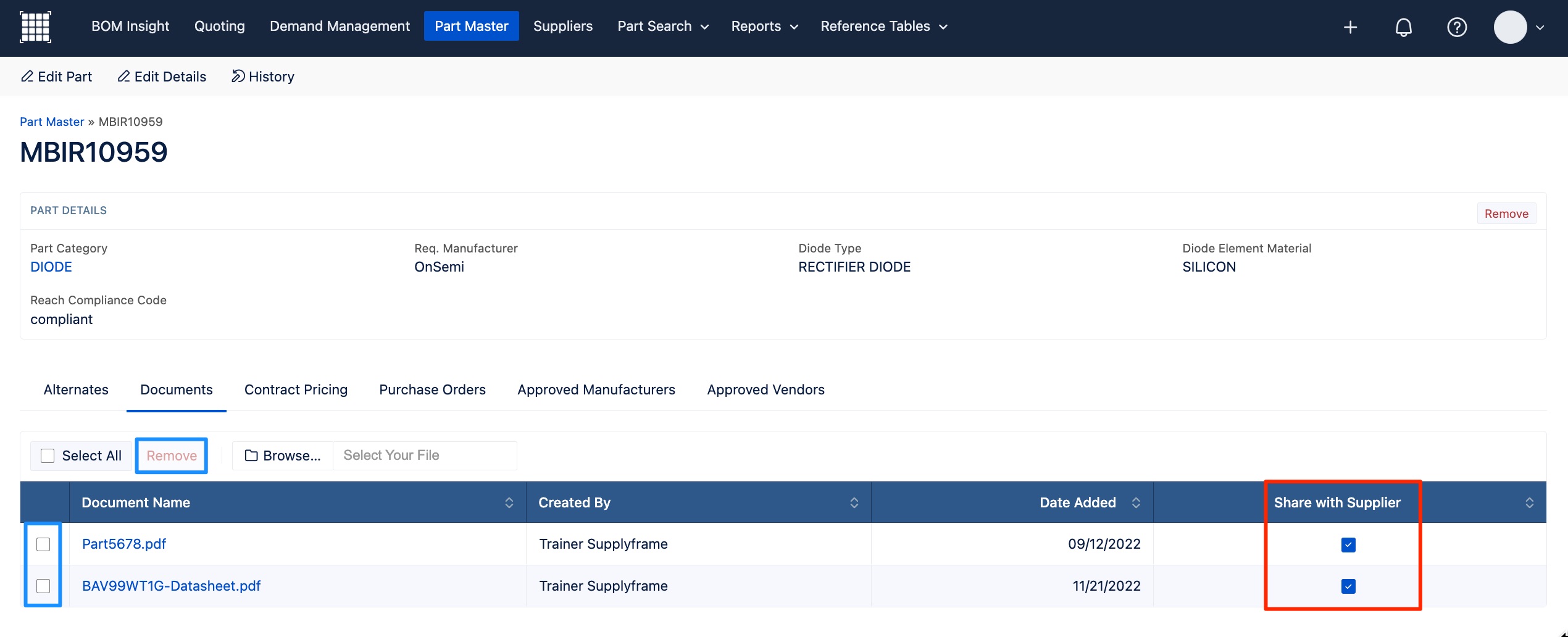
Task: Open Part5678.pdf document link
Action: pos(124,544)
